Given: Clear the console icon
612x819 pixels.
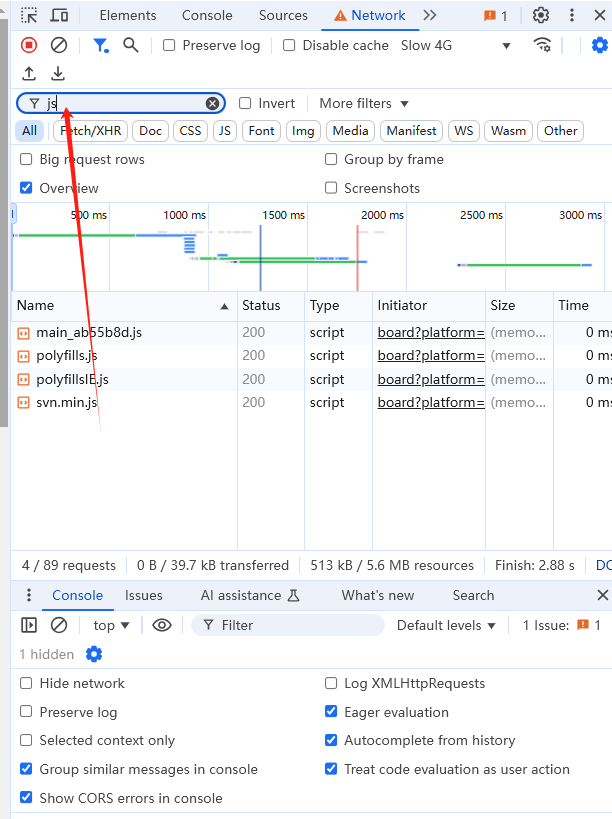Looking at the screenshot, I should pyautogui.click(x=59, y=625).
